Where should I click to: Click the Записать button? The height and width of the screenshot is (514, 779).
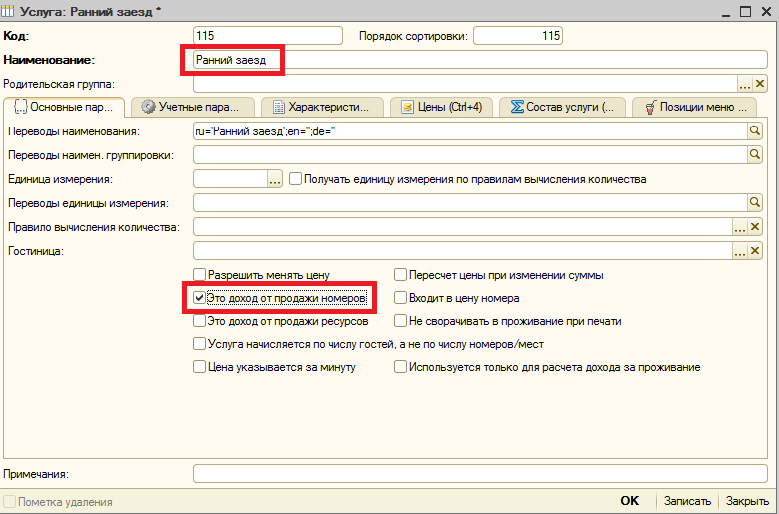pyautogui.click(x=687, y=501)
